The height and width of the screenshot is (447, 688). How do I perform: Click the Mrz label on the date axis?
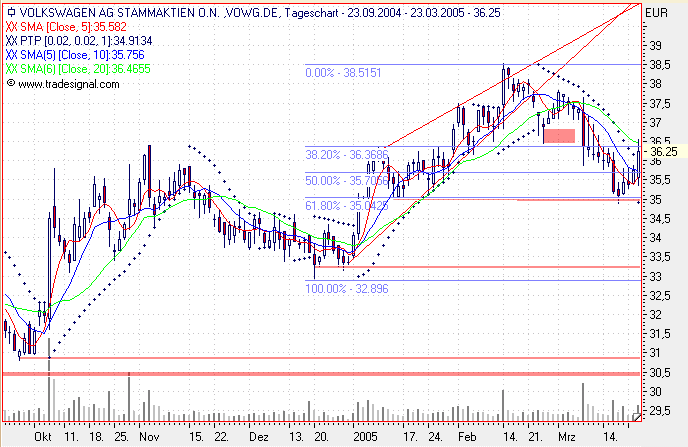click(x=567, y=437)
